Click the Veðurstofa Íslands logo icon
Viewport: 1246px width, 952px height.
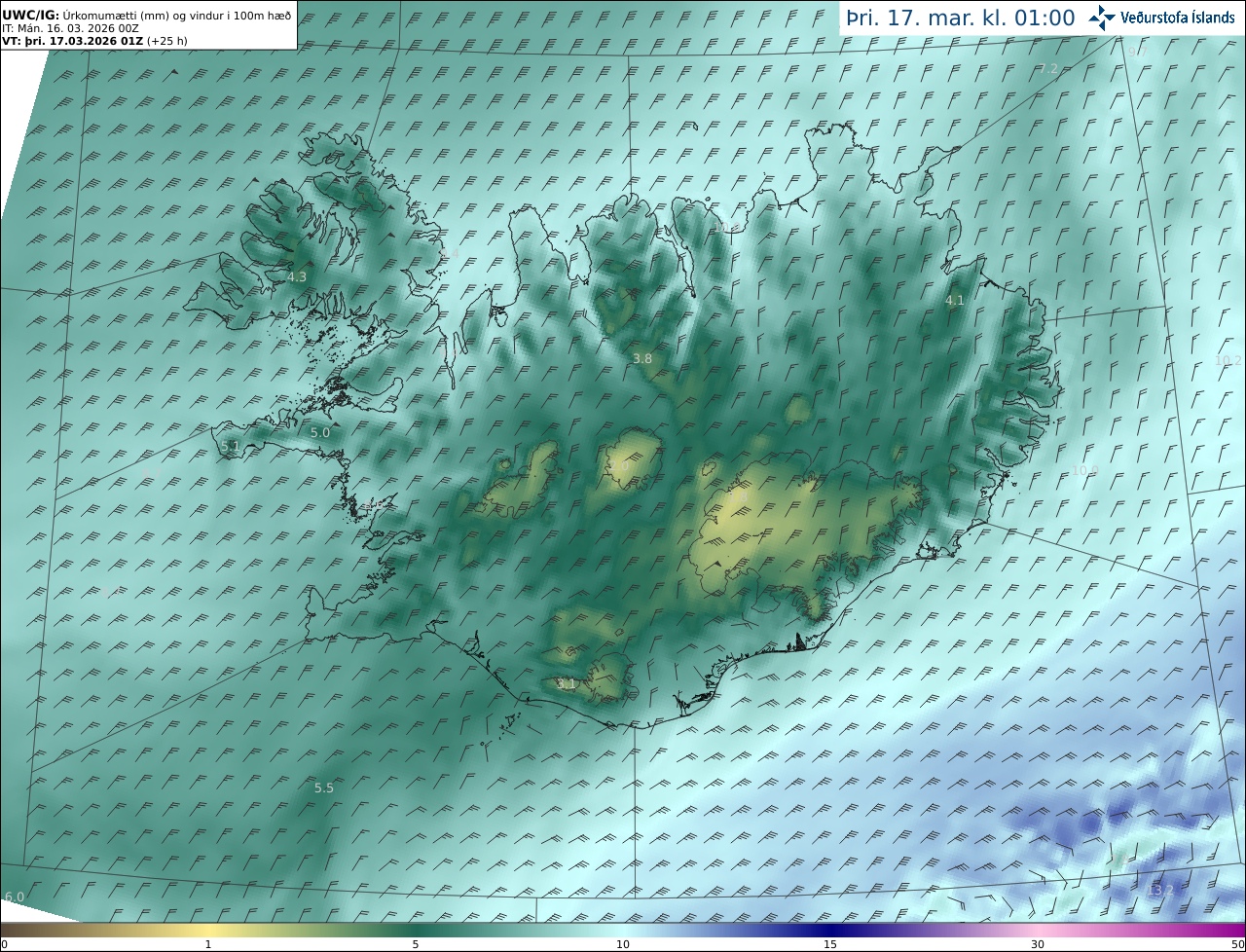(1102, 18)
